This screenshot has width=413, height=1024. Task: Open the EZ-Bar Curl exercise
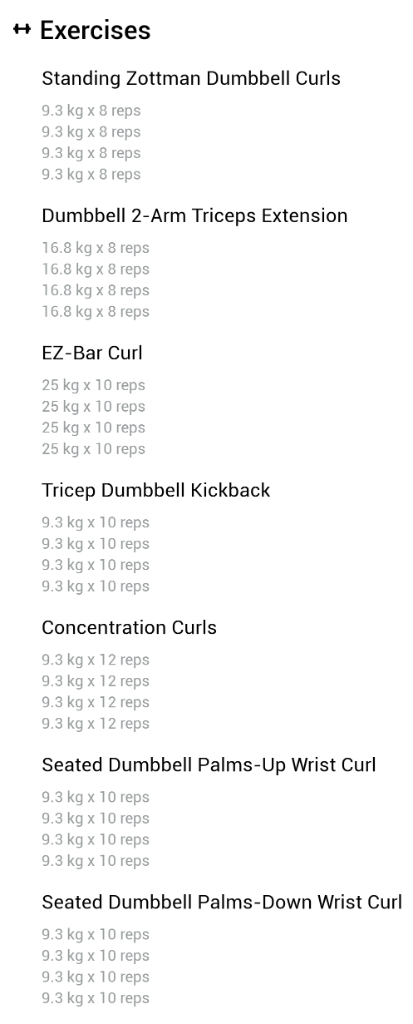[92, 353]
